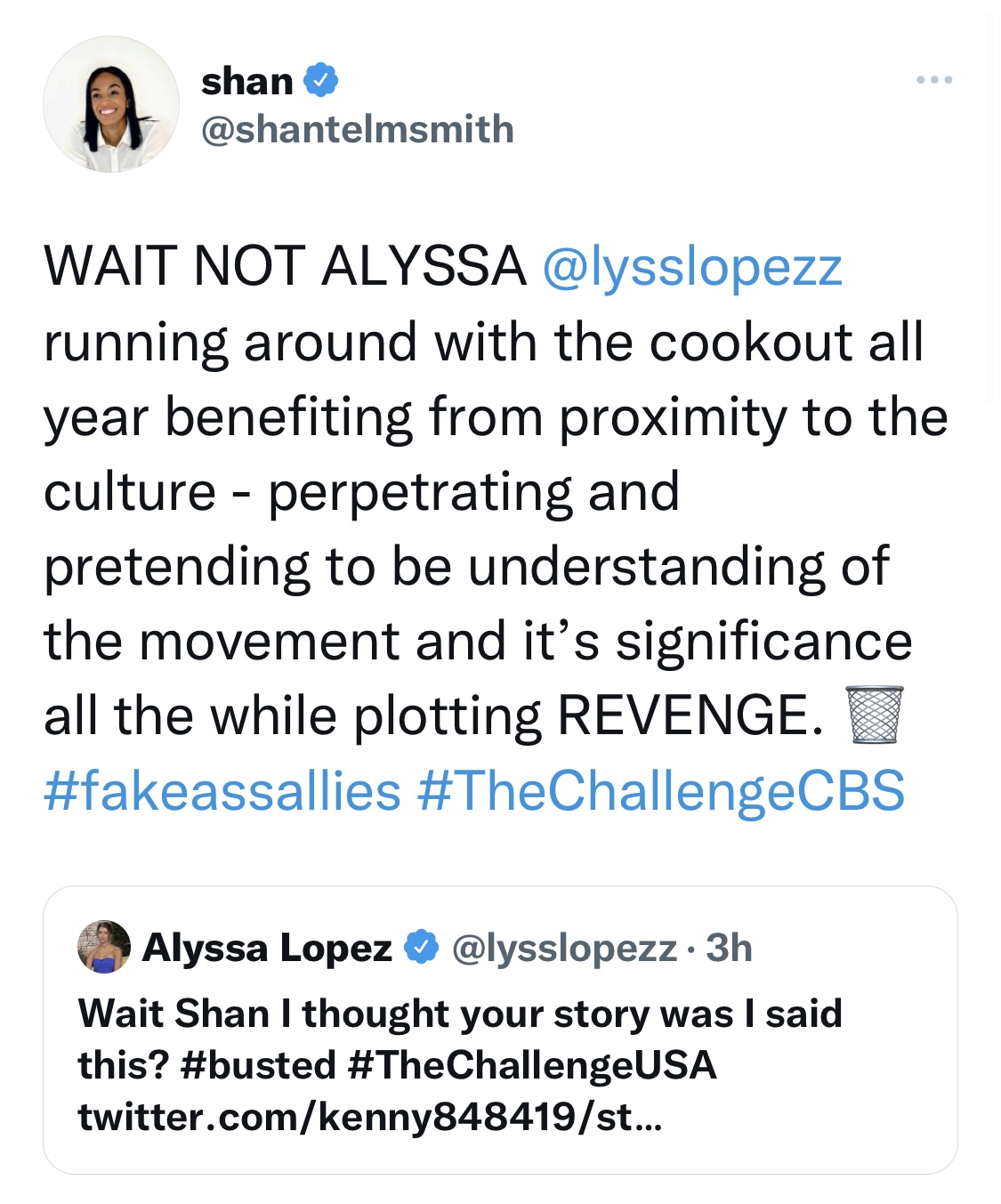Open the #fakeassallies hashtag
This screenshot has height=1204, width=1001.
coord(222,790)
